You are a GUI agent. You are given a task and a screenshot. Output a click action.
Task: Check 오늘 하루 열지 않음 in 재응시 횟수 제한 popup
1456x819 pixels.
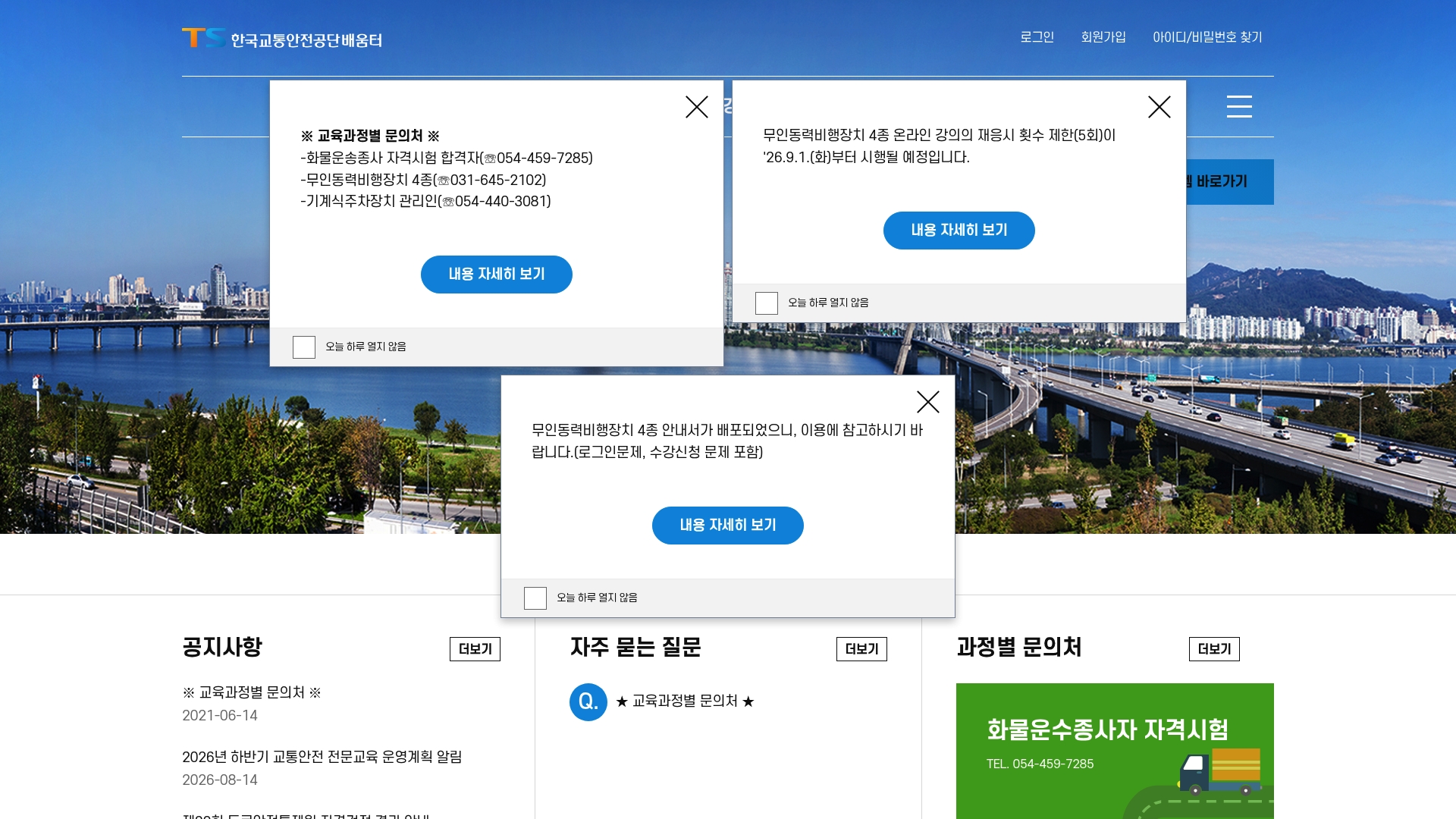point(767,303)
